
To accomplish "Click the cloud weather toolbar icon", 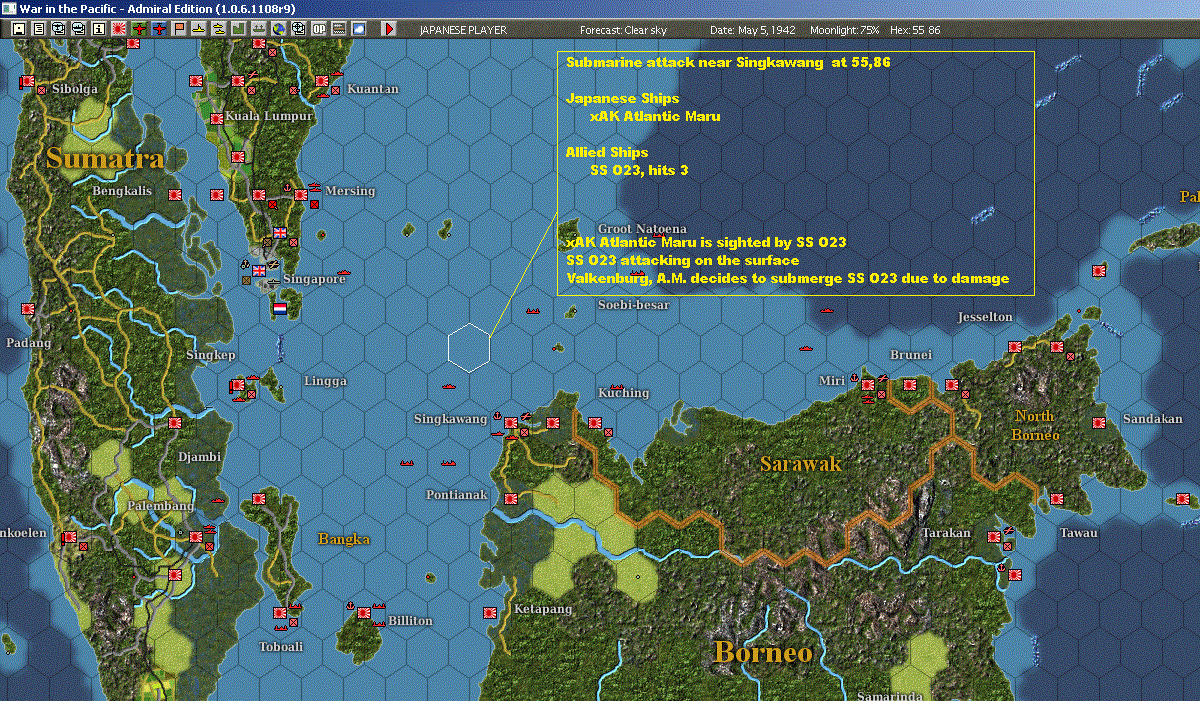I will (x=359, y=29).
